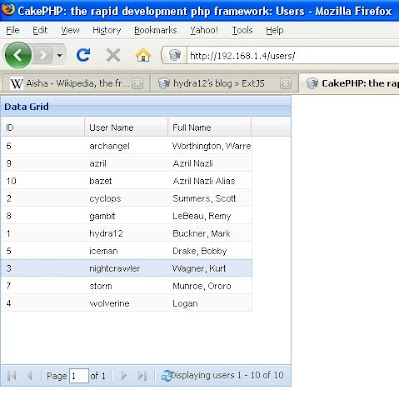Select the CakePHP tab
This screenshot has width=399, height=400.
349,83
